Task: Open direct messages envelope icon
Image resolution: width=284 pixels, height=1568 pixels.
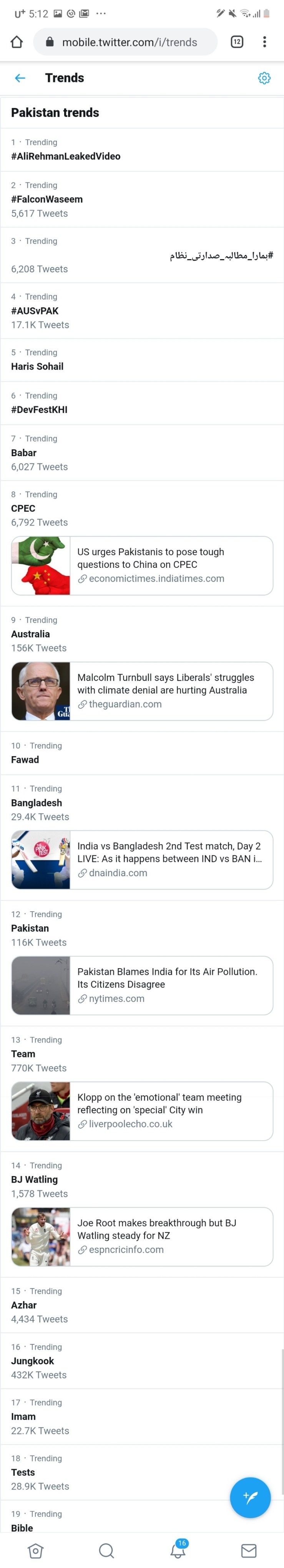Action: click(x=249, y=1550)
